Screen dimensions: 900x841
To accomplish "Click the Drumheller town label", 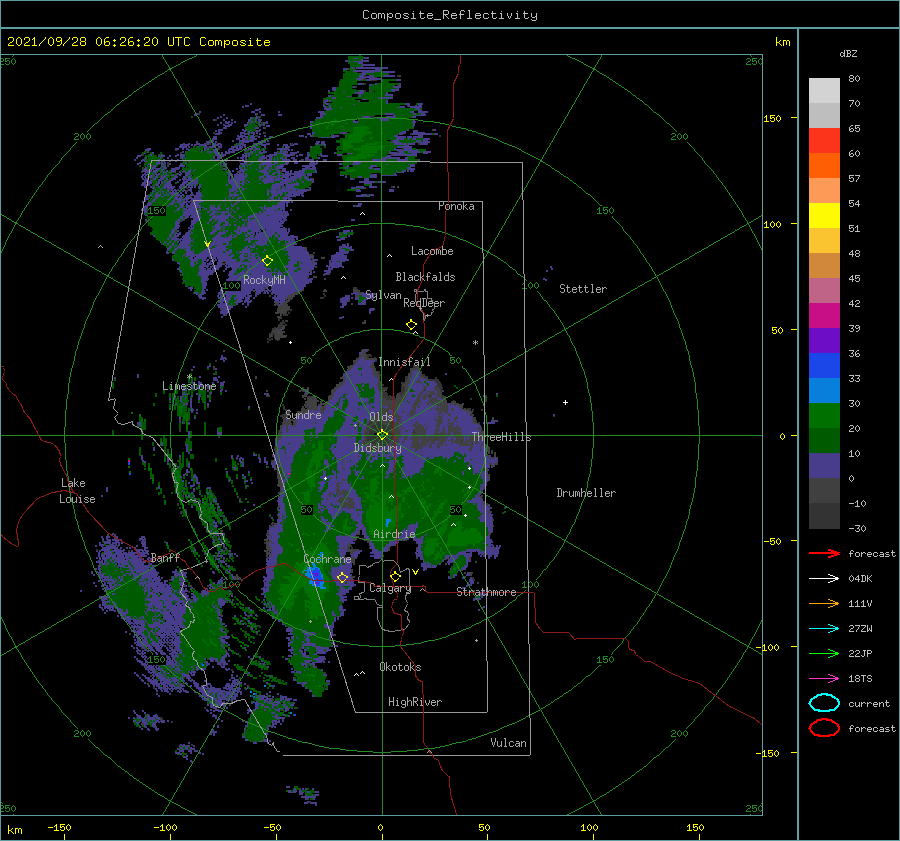I will pos(586,493).
